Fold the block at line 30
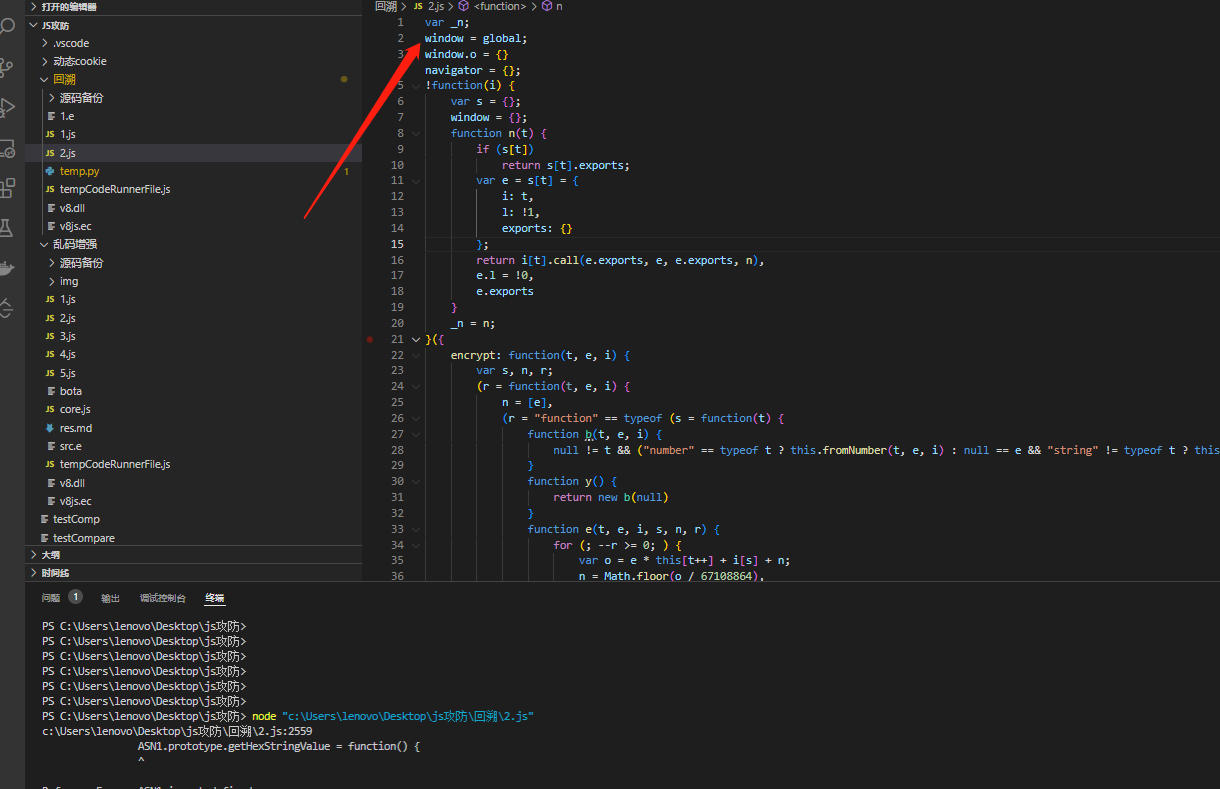1220x789 pixels. [x=416, y=482]
